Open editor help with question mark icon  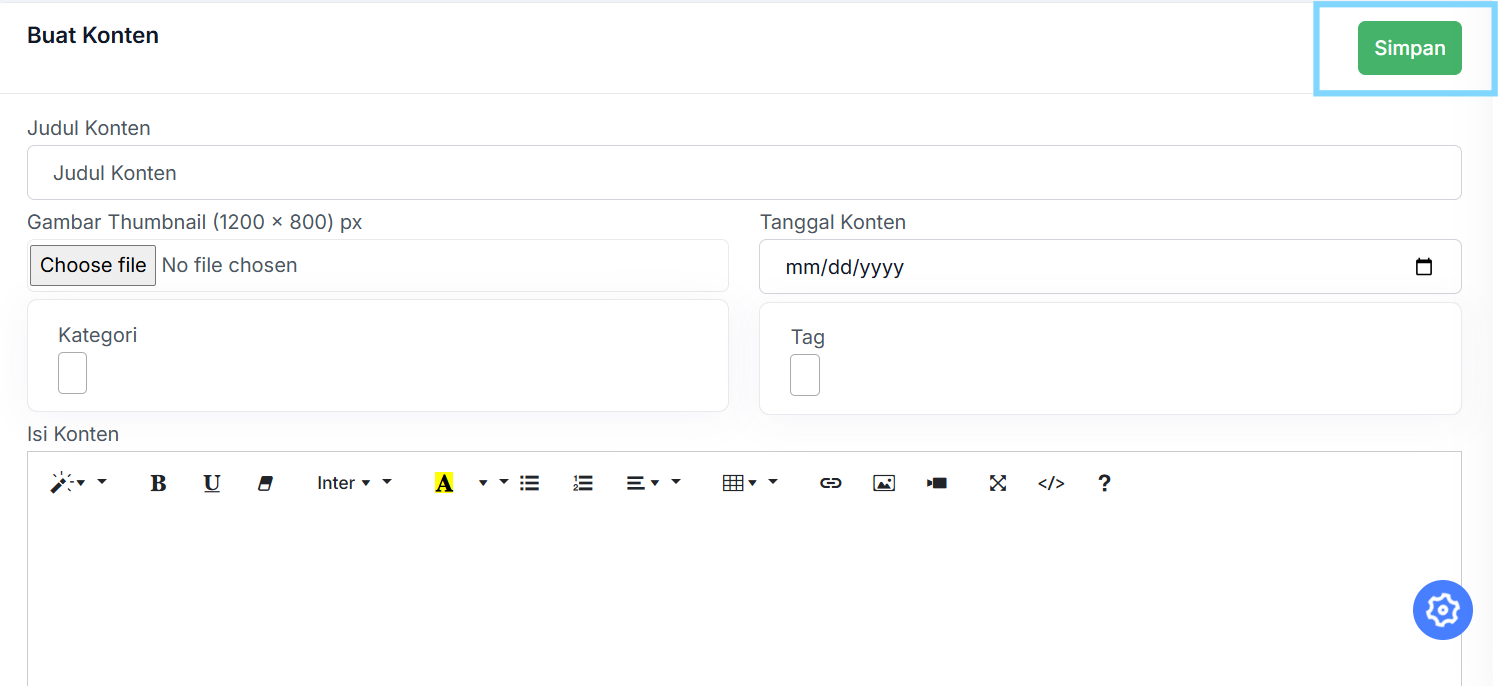tap(1104, 483)
